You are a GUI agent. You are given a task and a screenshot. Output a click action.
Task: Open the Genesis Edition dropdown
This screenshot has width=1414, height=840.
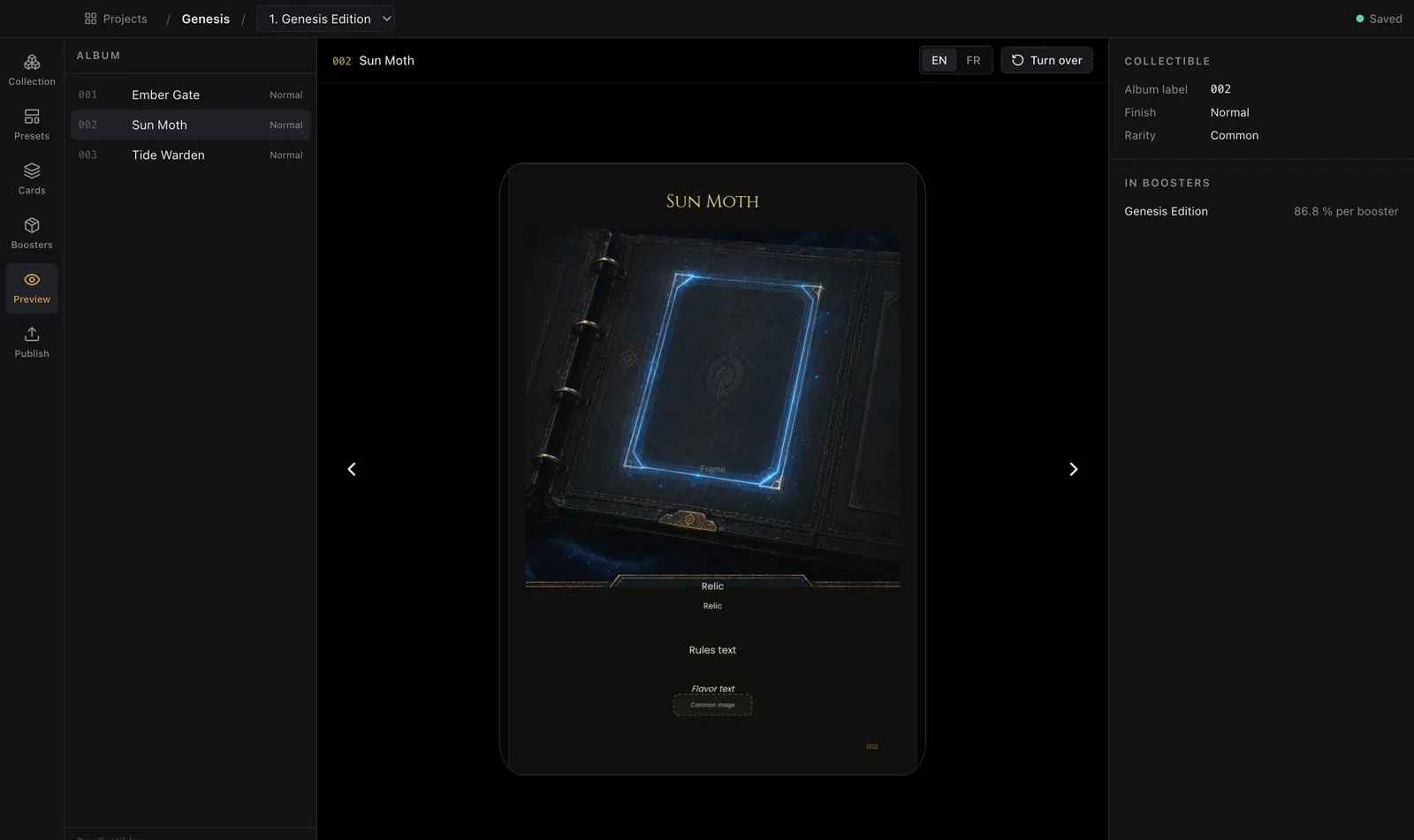tap(326, 19)
